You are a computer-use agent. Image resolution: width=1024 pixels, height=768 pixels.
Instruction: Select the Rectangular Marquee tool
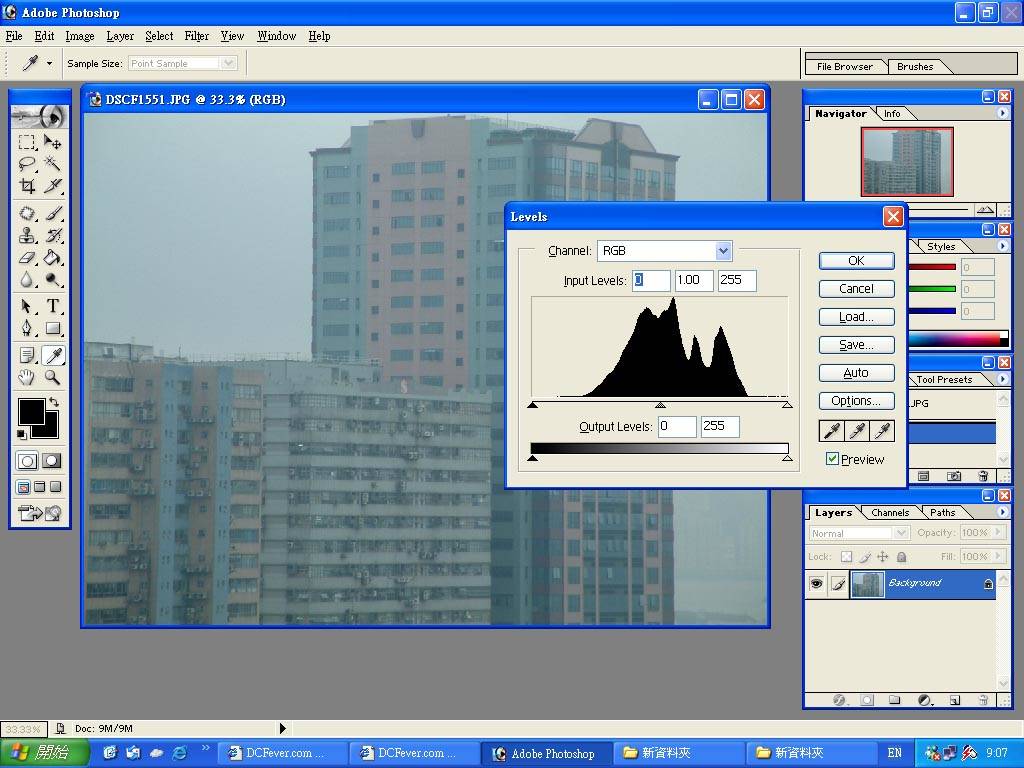(27, 142)
